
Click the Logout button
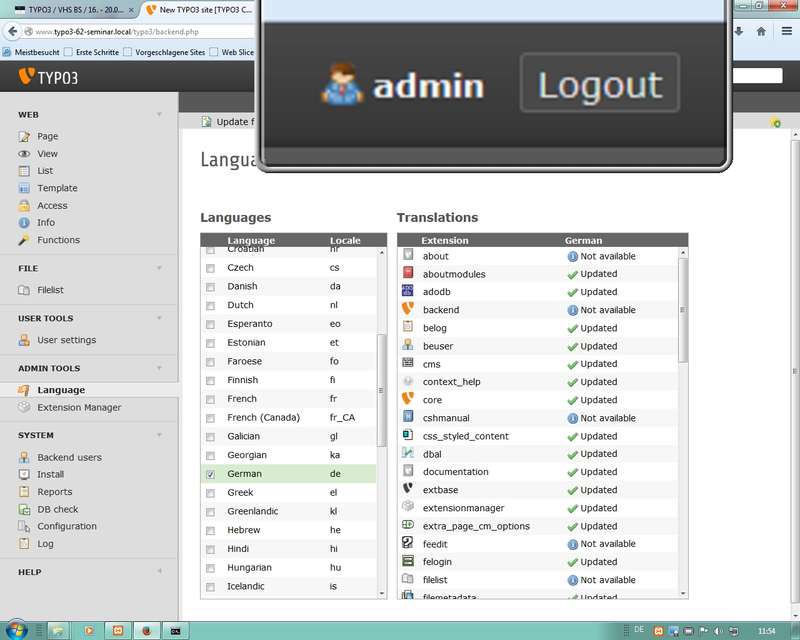[599, 83]
